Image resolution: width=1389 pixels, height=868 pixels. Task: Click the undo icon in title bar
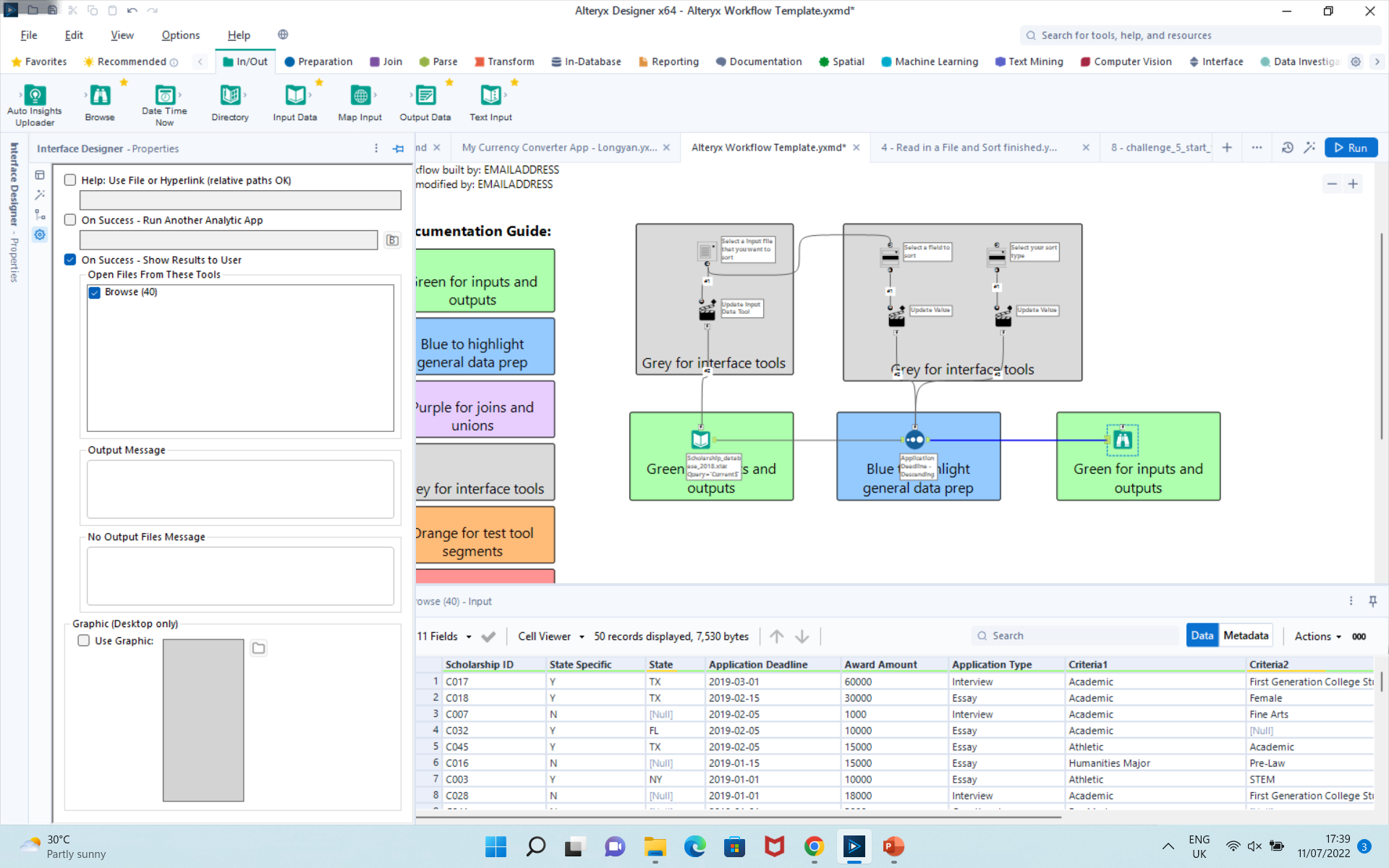tap(132, 10)
